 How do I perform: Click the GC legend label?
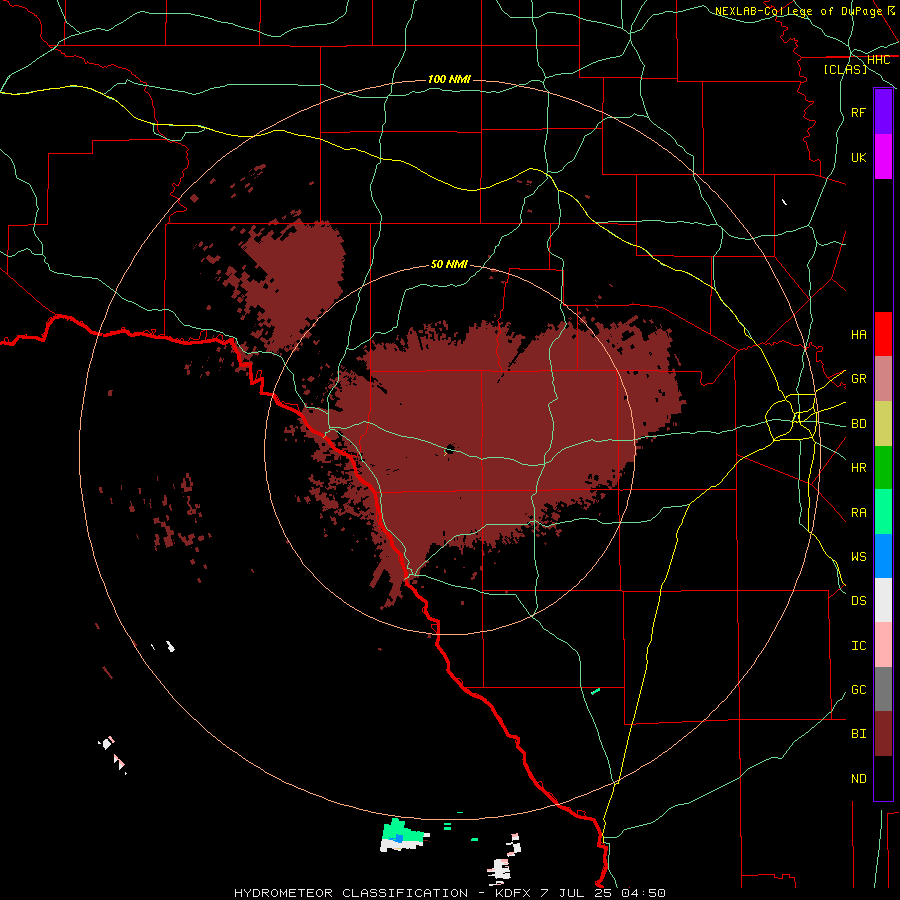pos(858,689)
